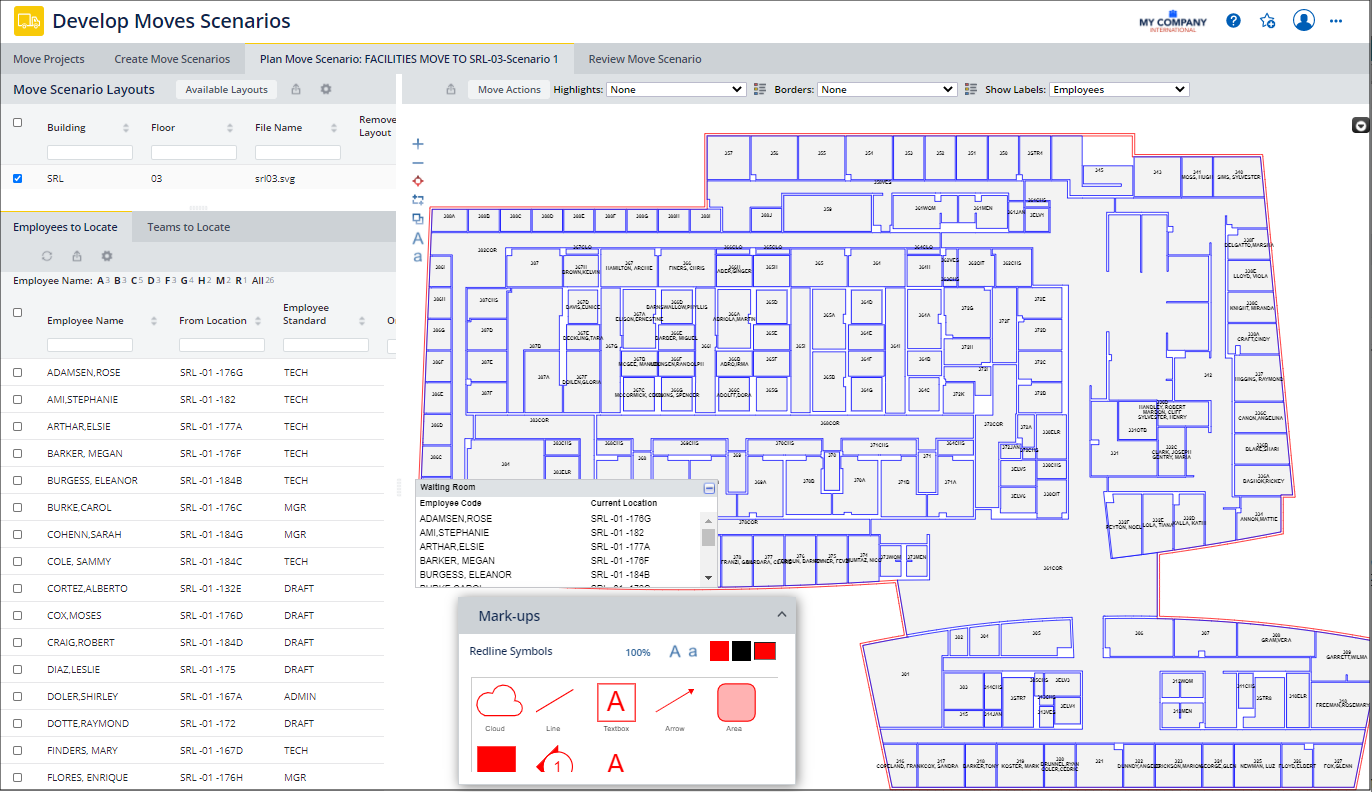The image size is (1372, 792).
Task: Open the Highlights legend icon
Action: [760, 89]
